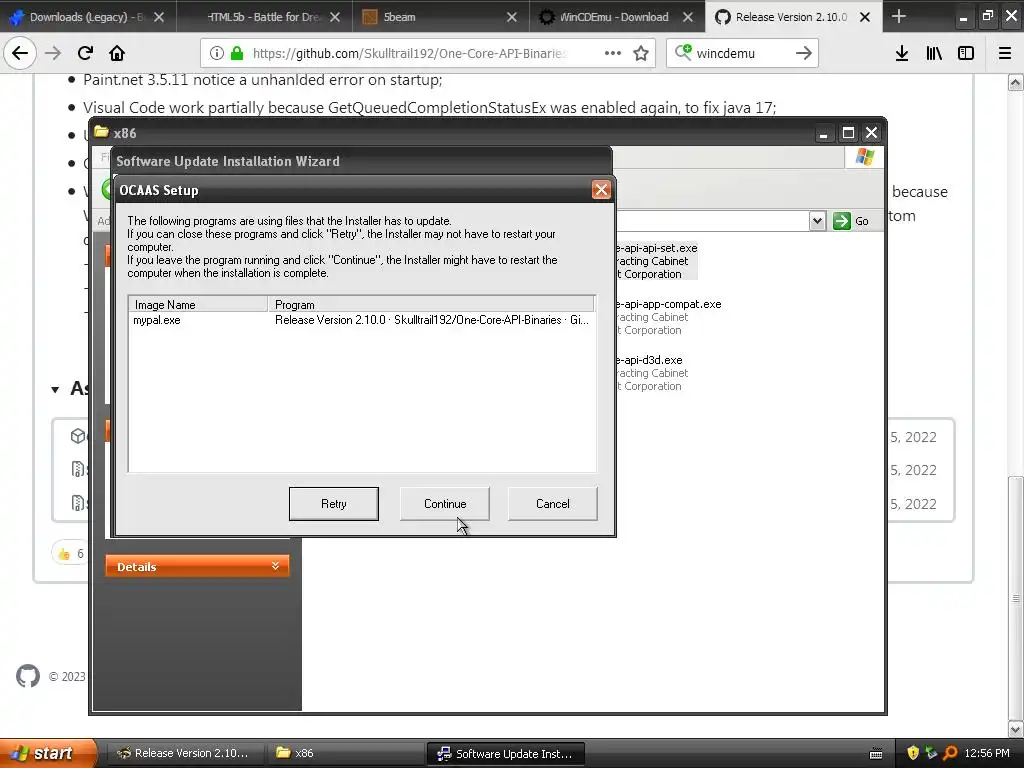Open the browser hamburger menu
Screen dimensions: 1024x768
1004,53
